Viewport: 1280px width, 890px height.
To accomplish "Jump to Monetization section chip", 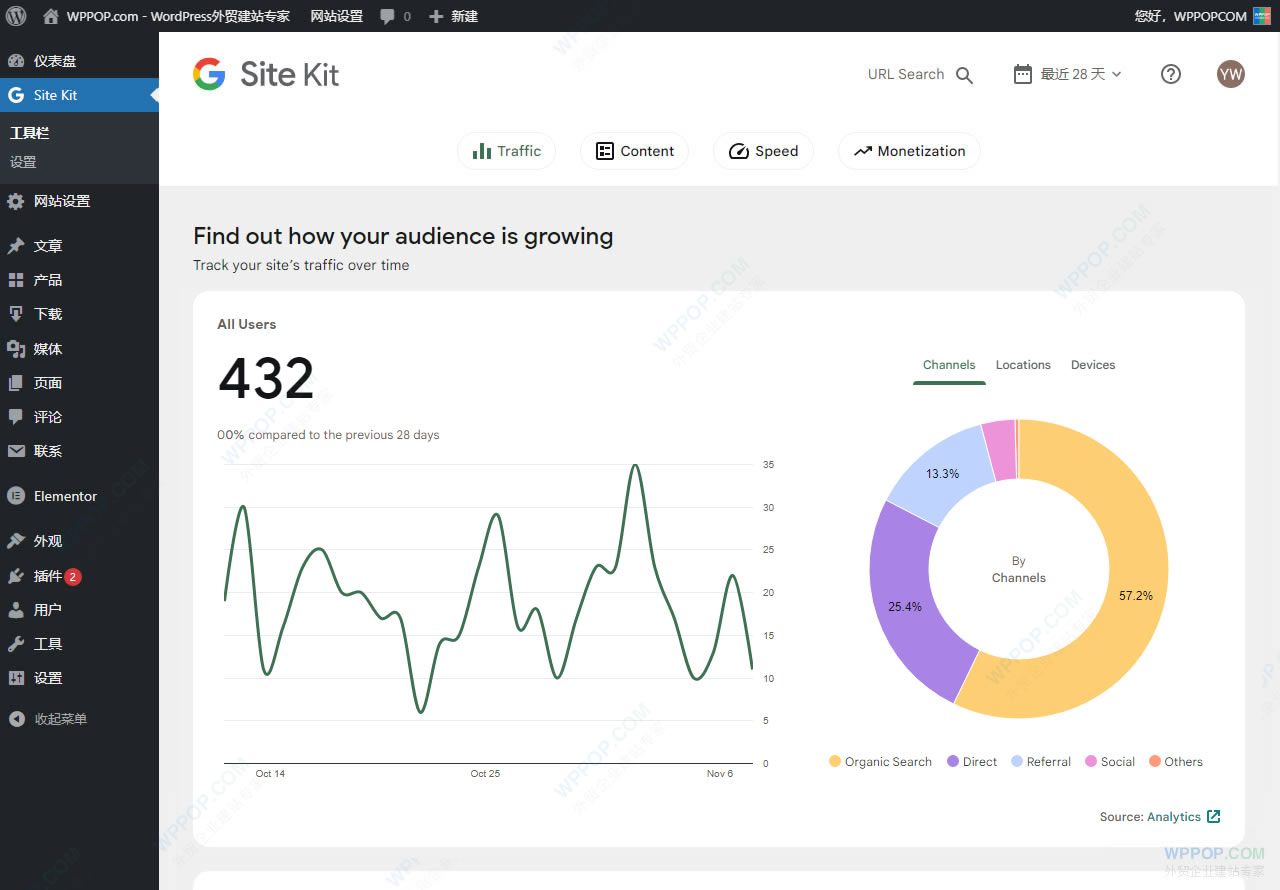I will click(x=909, y=151).
